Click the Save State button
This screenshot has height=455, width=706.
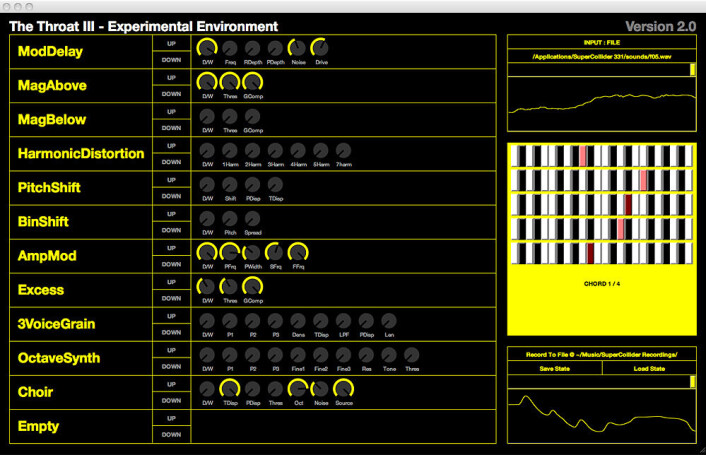[x=555, y=369]
